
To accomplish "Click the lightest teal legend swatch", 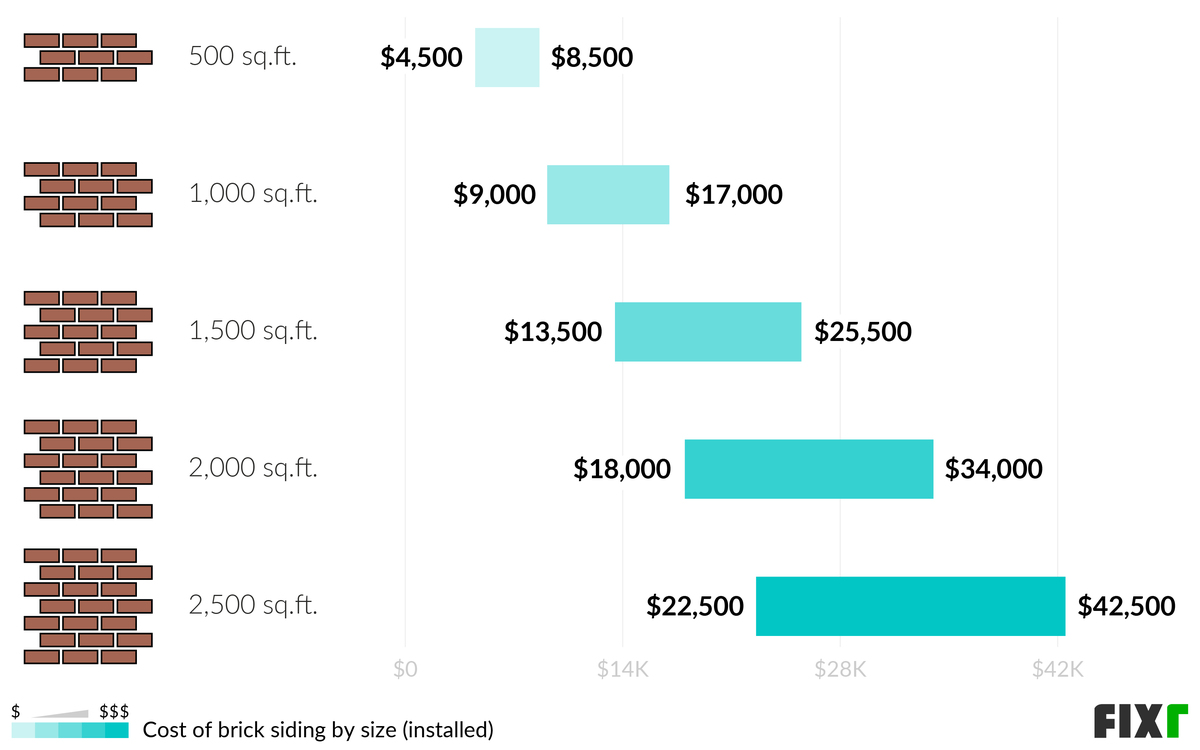I will pos(23,731).
